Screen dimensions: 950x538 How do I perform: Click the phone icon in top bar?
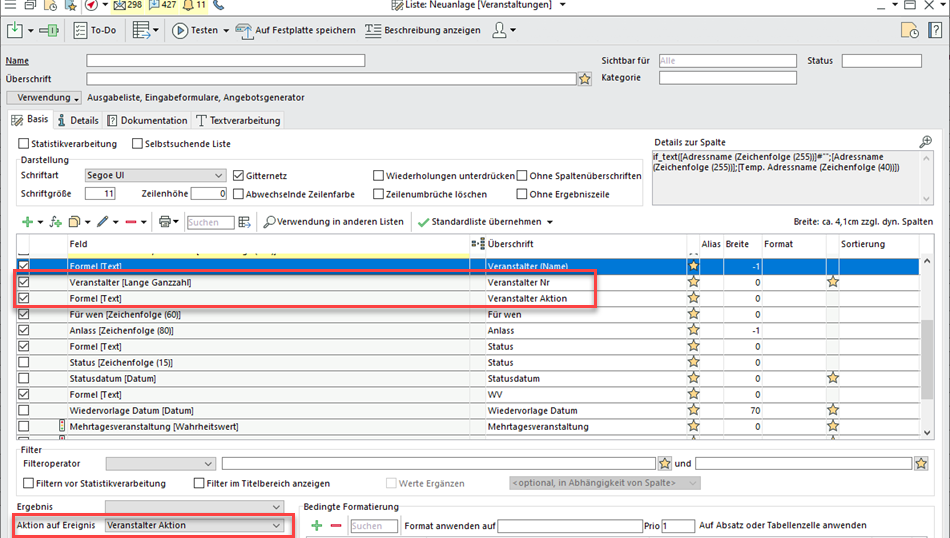219,5
